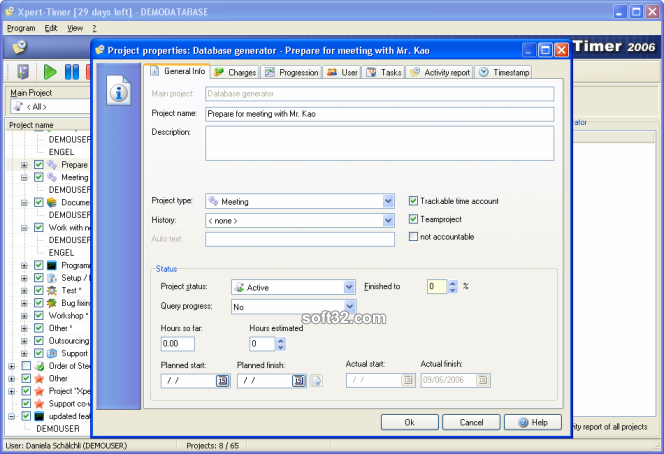Collapse the updated features tree node

(x=12, y=416)
